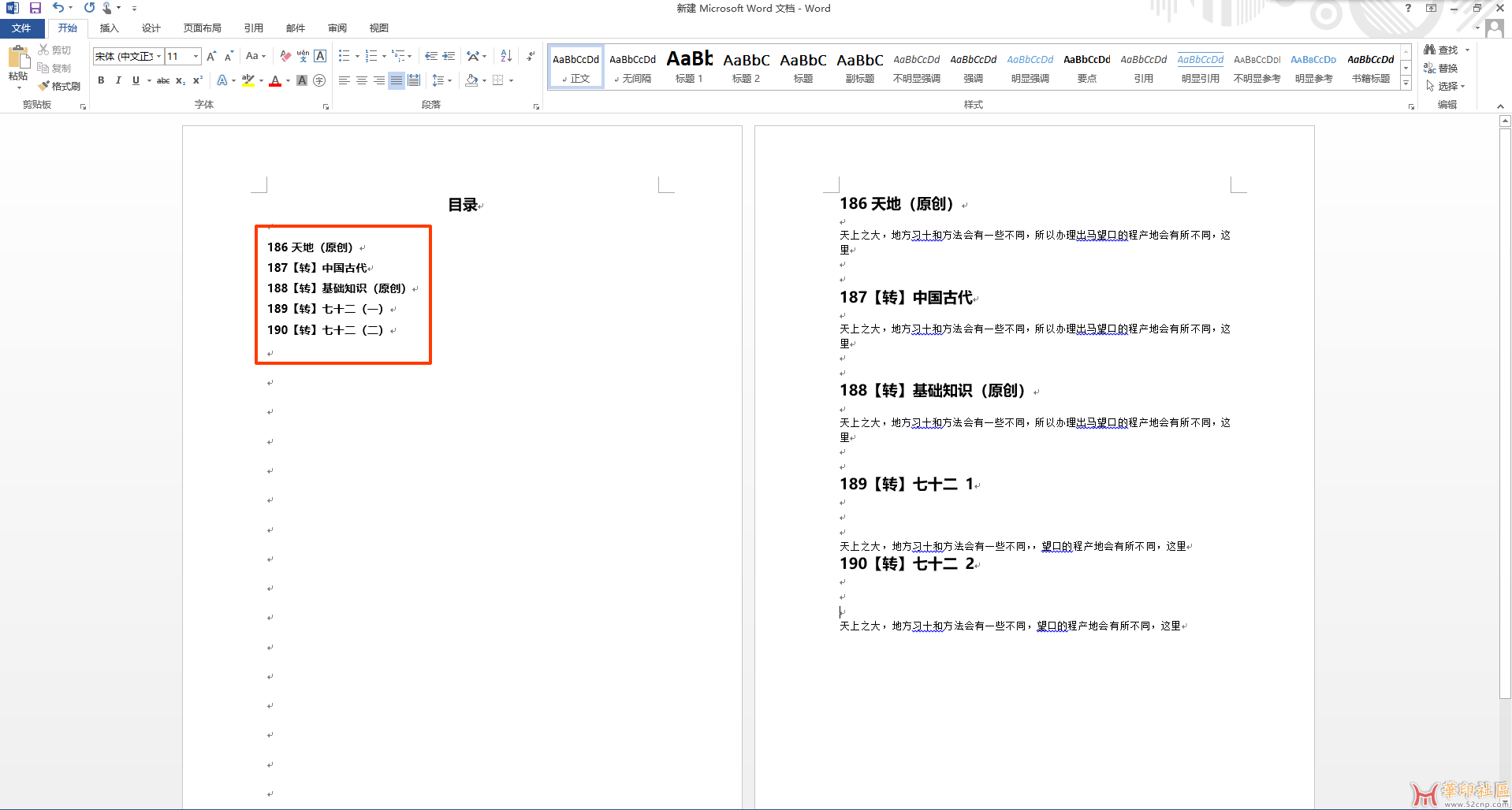Image resolution: width=1512 pixels, height=810 pixels.
Task: Align text left
Action: (344, 80)
